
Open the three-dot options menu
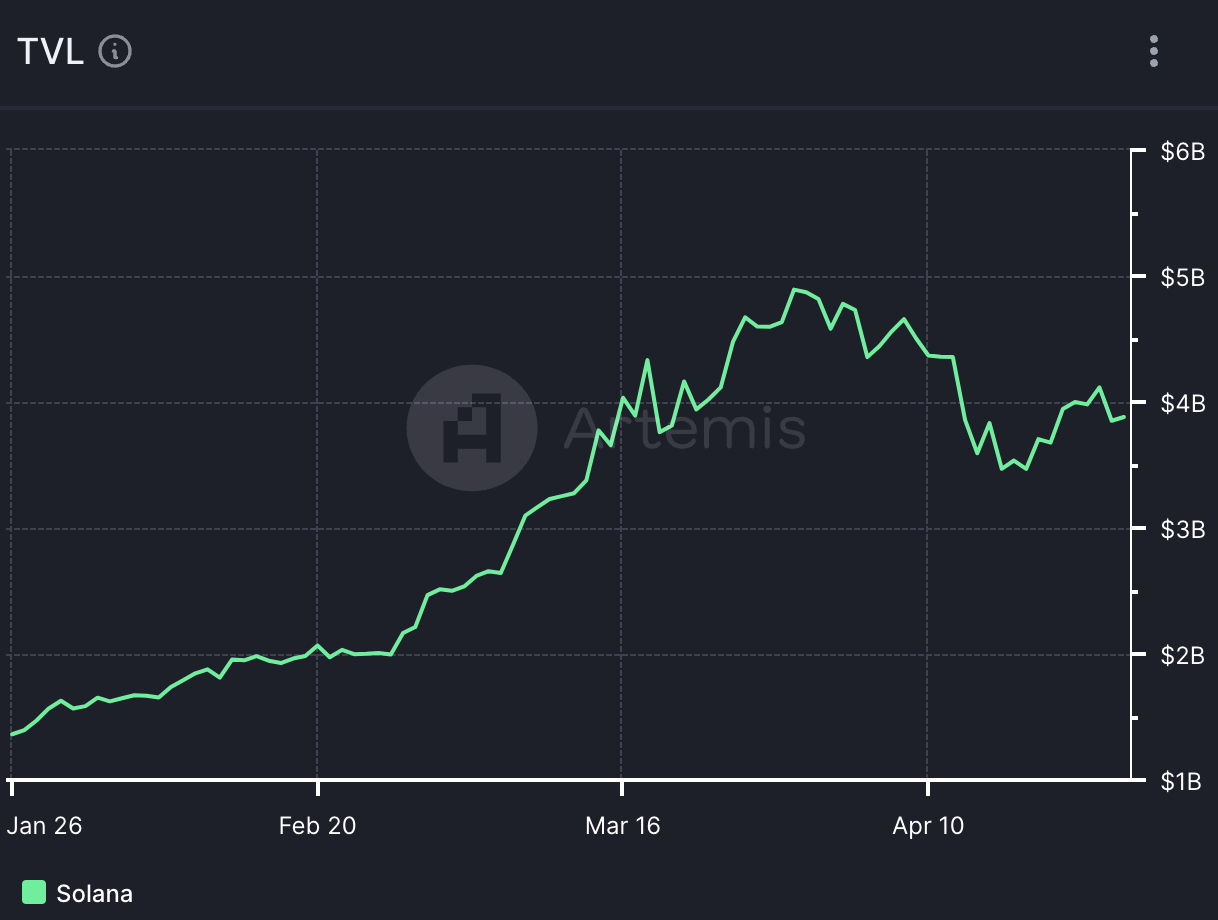pos(1154,51)
